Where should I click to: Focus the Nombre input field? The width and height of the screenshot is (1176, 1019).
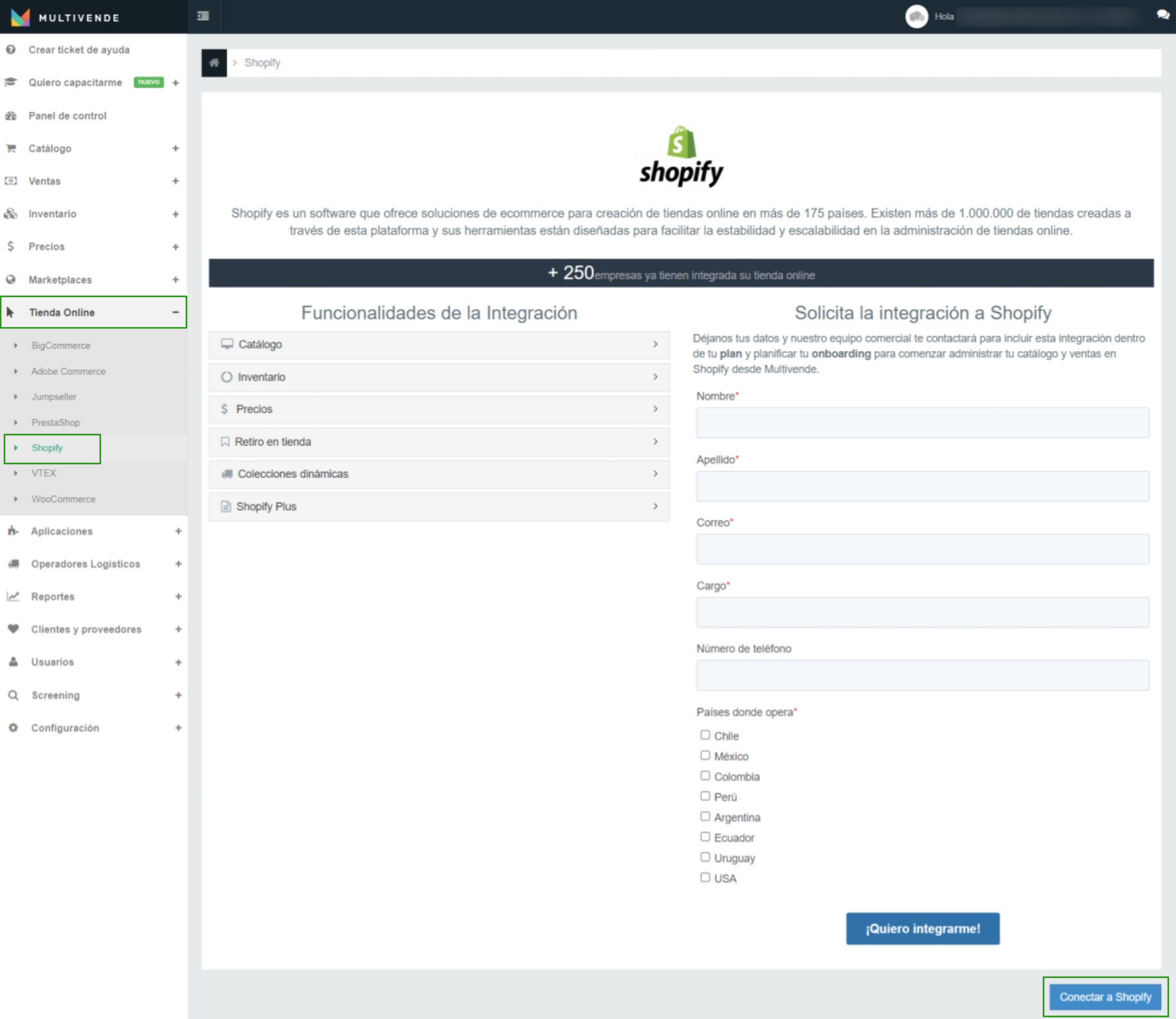coord(923,422)
